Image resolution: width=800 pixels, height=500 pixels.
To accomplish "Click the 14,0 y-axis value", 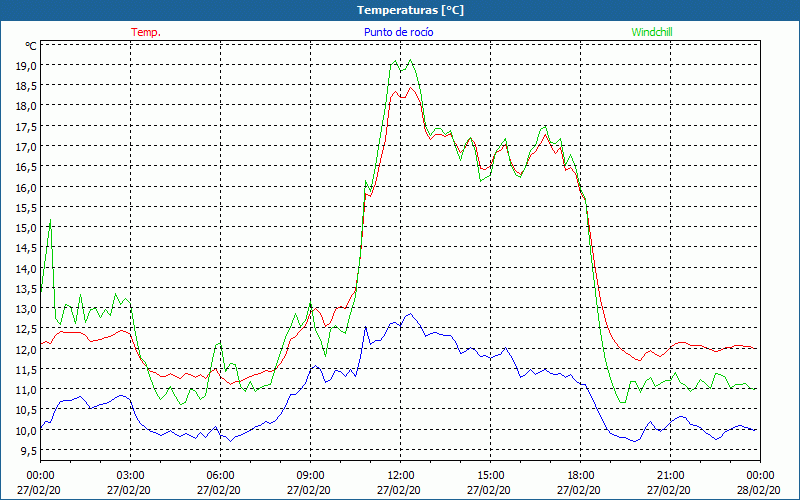I will click(x=27, y=268).
